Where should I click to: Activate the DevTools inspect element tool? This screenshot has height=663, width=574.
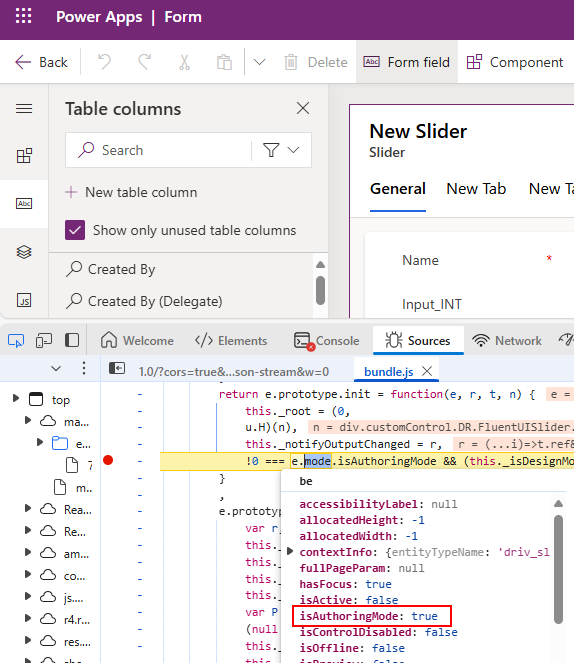tap(16, 340)
